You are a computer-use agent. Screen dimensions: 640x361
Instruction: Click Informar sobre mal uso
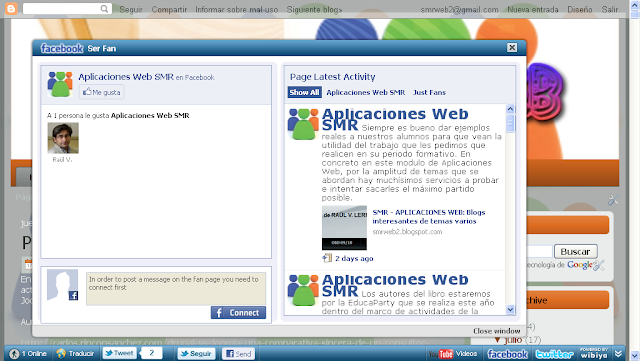click(236, 9)
